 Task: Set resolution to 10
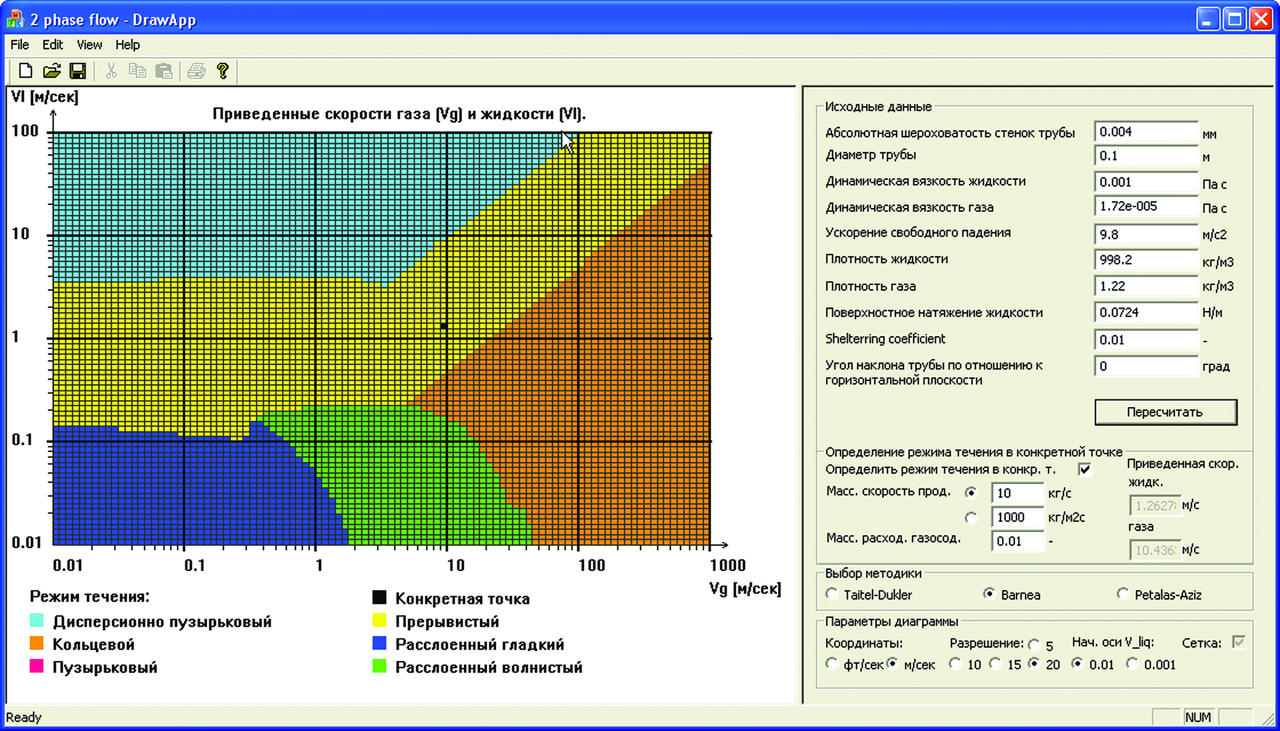pyautogui.click(x=955, y=665)
